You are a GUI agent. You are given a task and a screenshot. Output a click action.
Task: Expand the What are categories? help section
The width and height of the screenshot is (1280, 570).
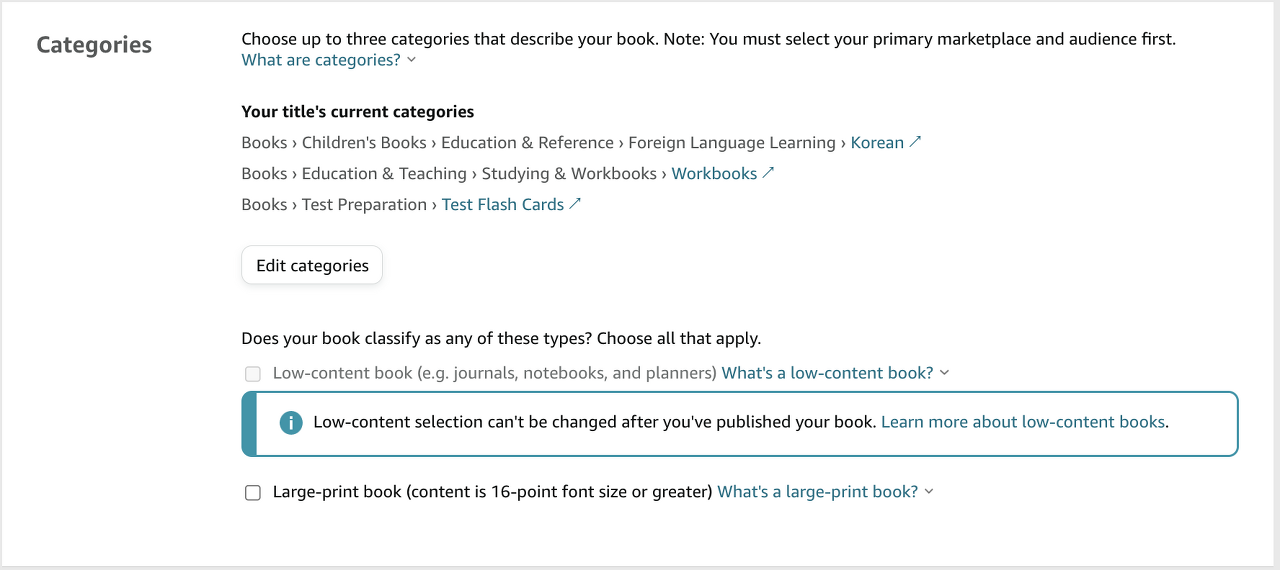pos(320,60)
